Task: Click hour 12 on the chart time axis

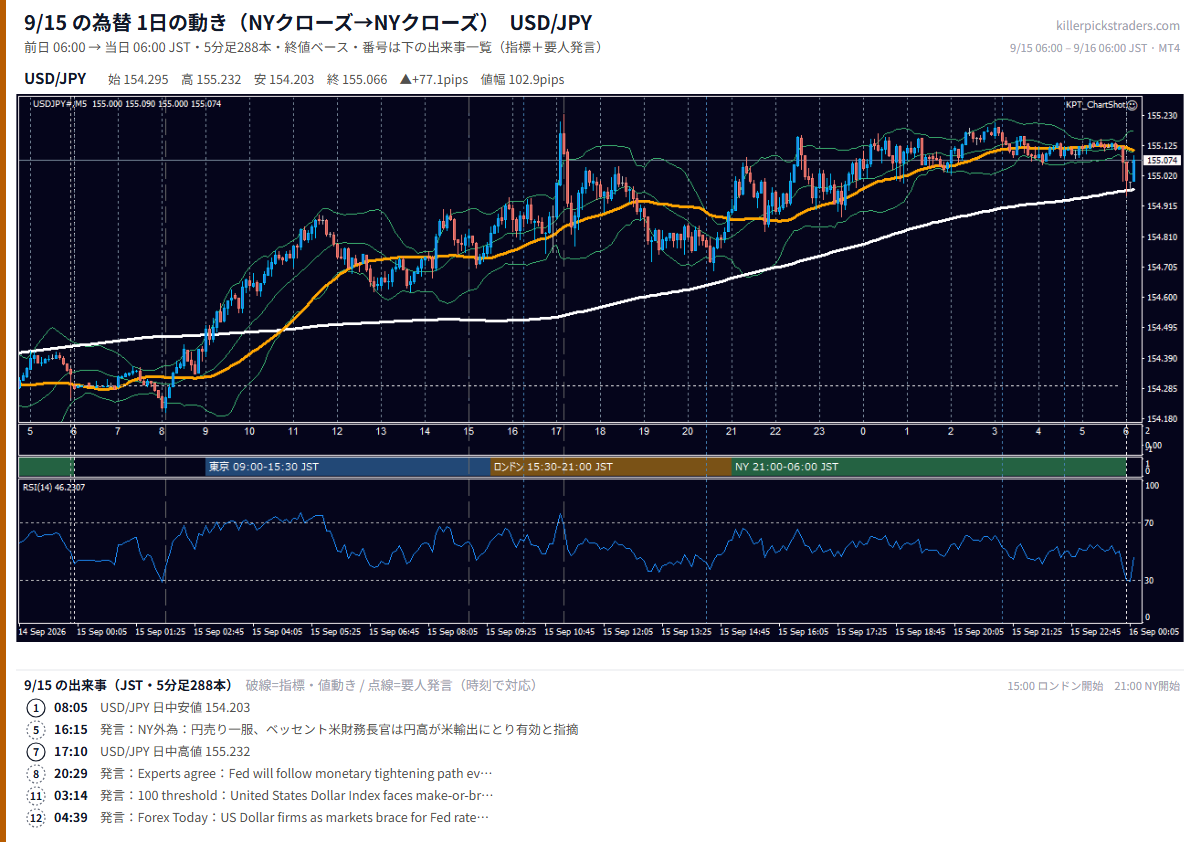Action: [x=337, y=431]
